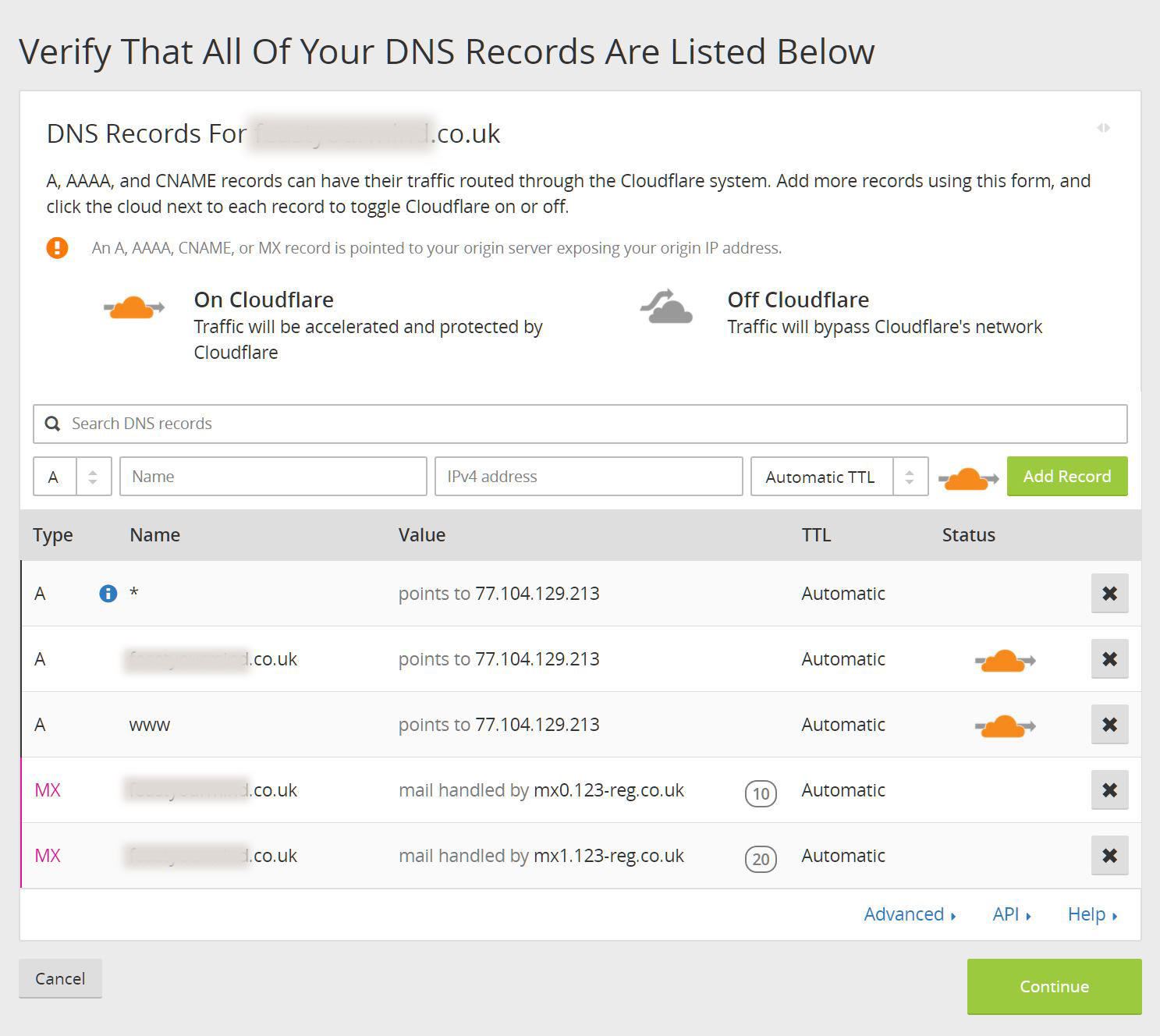The image size is (1160, 1036).
Task: Delete the root domain A record
Action: pyautogui.click(x=1109, y=659)
